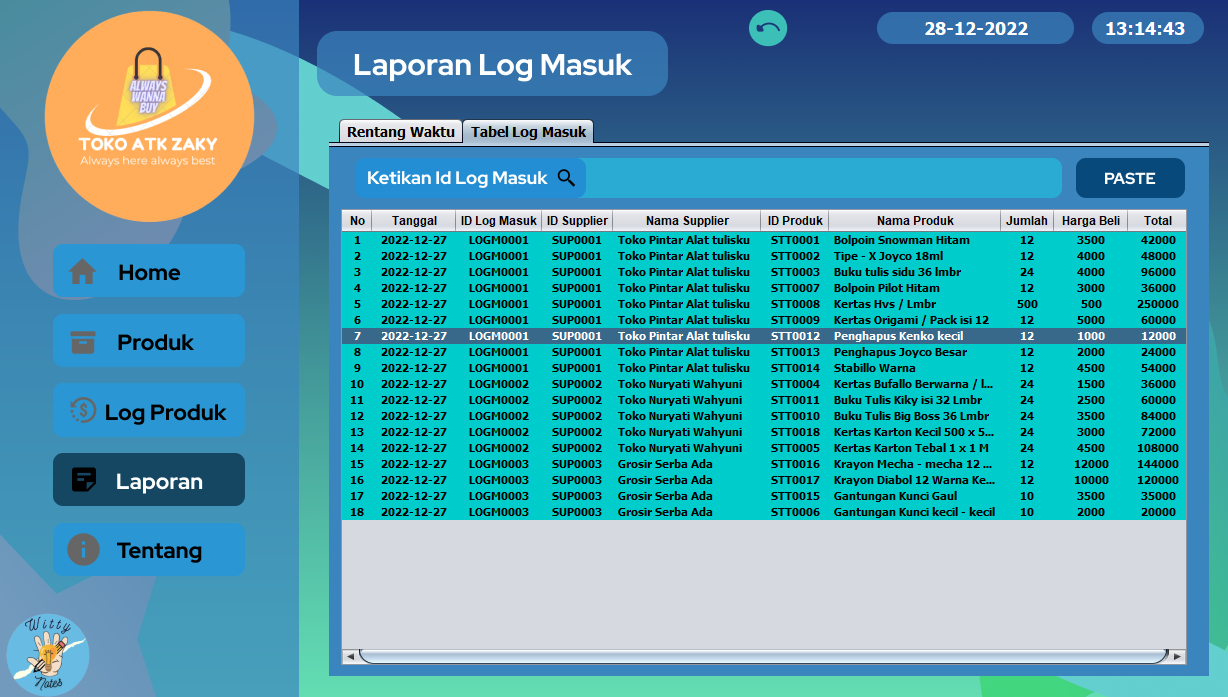This screenshot has height=697, width=1228.
Task: Click the house icon beside Home
Action: [x=83, y=272]
